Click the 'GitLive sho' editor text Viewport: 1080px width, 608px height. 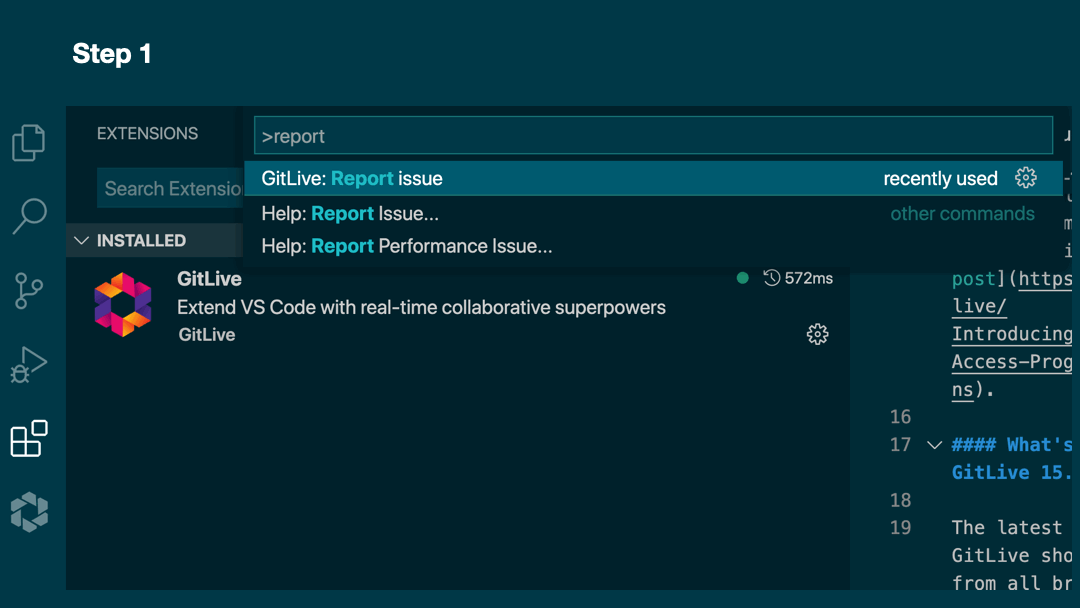coord(1012,555)
